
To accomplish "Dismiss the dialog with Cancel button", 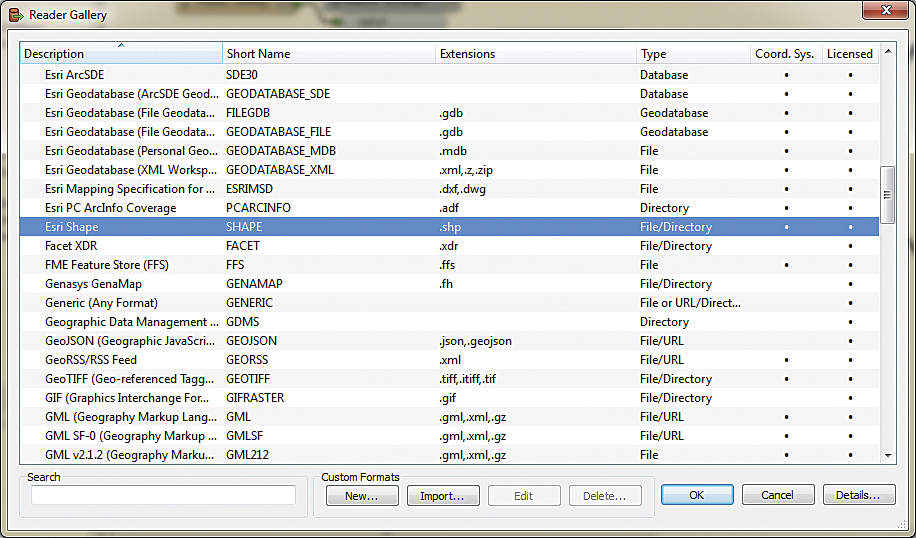I will pos(778,495).
